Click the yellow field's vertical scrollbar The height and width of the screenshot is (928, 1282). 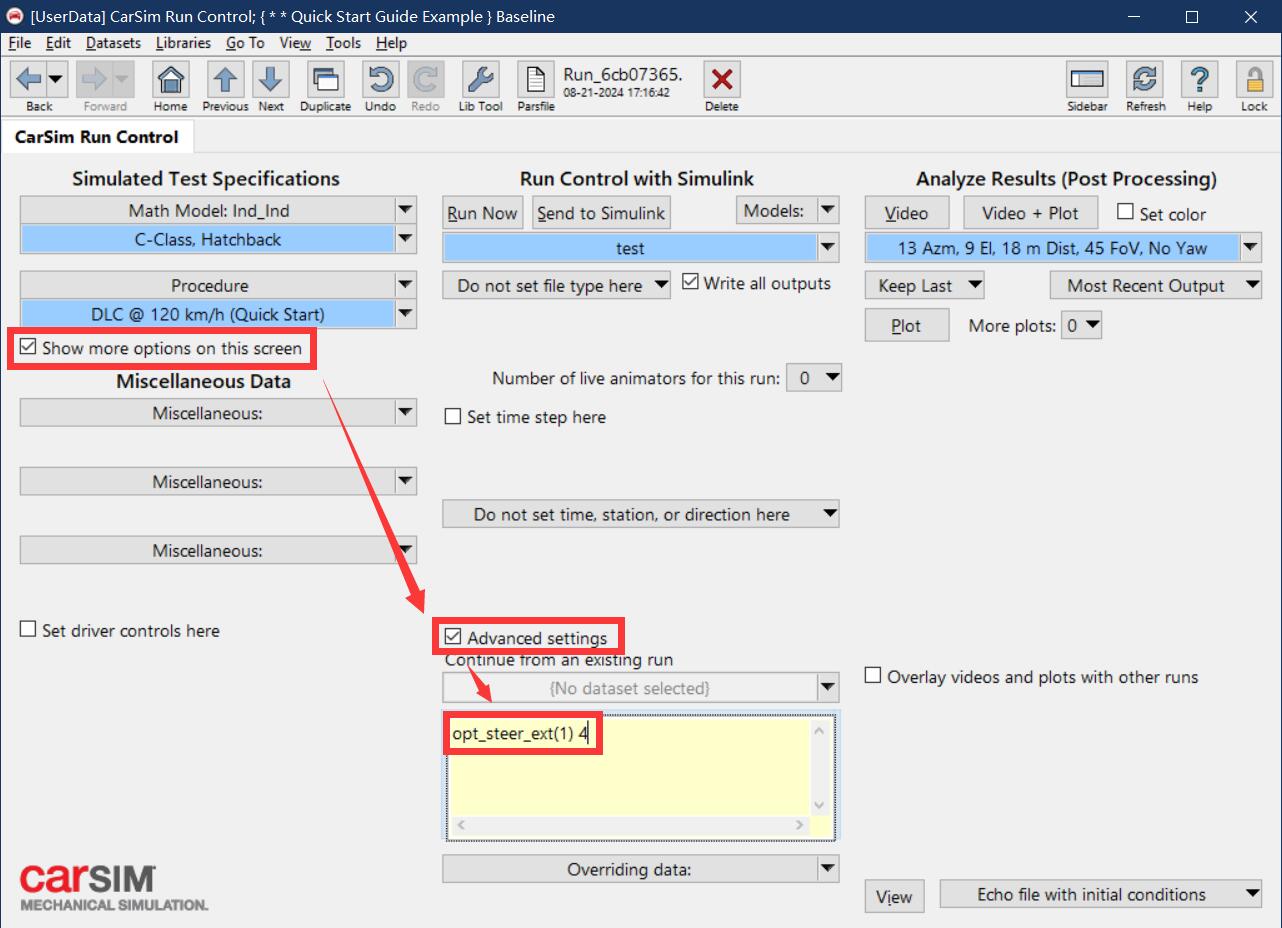click(819, 767)
